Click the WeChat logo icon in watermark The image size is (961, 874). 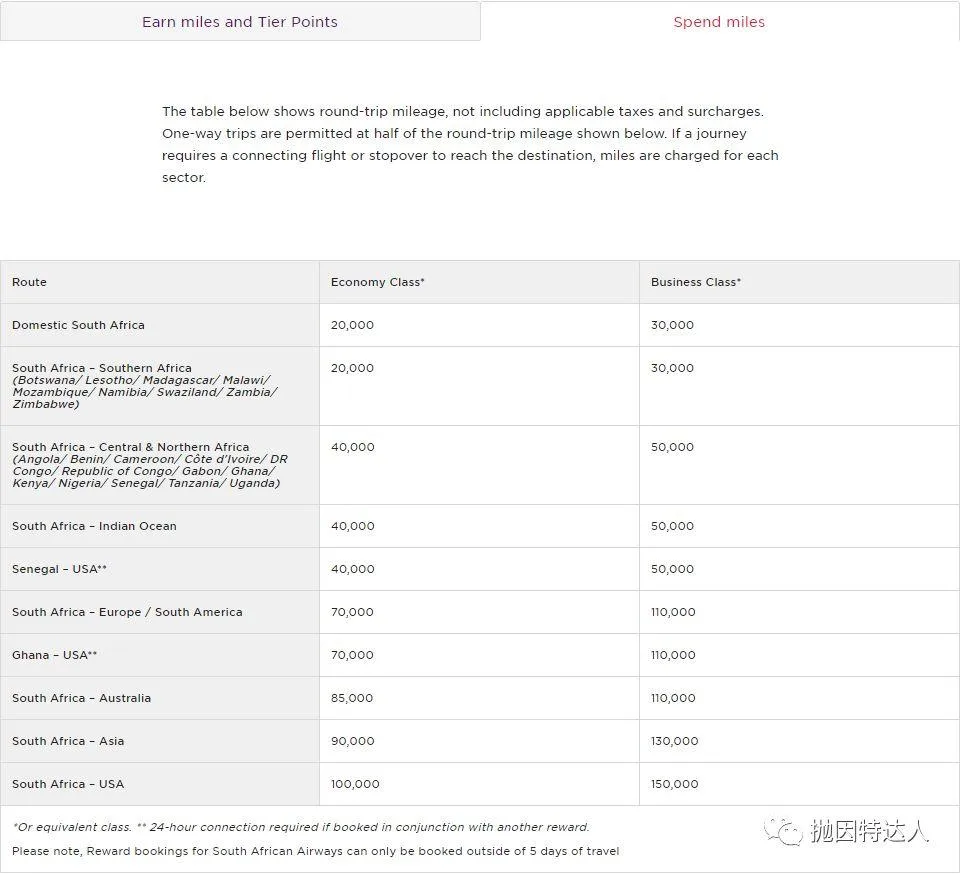pyautogui.click(x=783, y=831)
